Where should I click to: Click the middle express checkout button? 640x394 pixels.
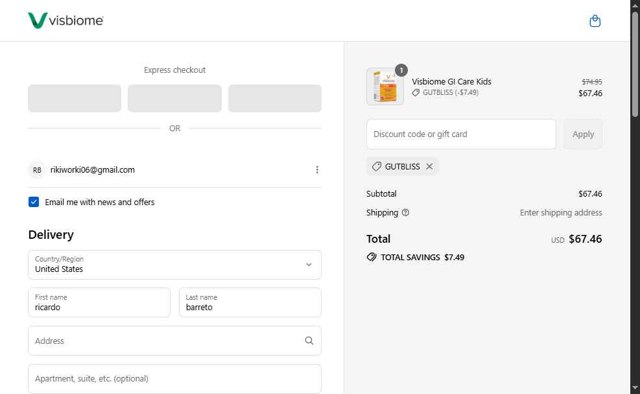[175, 98]
